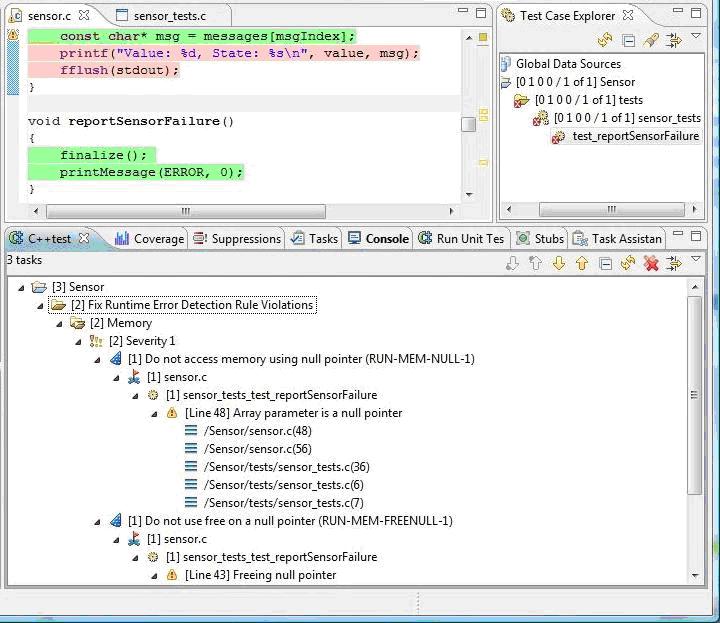
Task: Collapse the [2] Memory tree node
Action: [59, 323]
